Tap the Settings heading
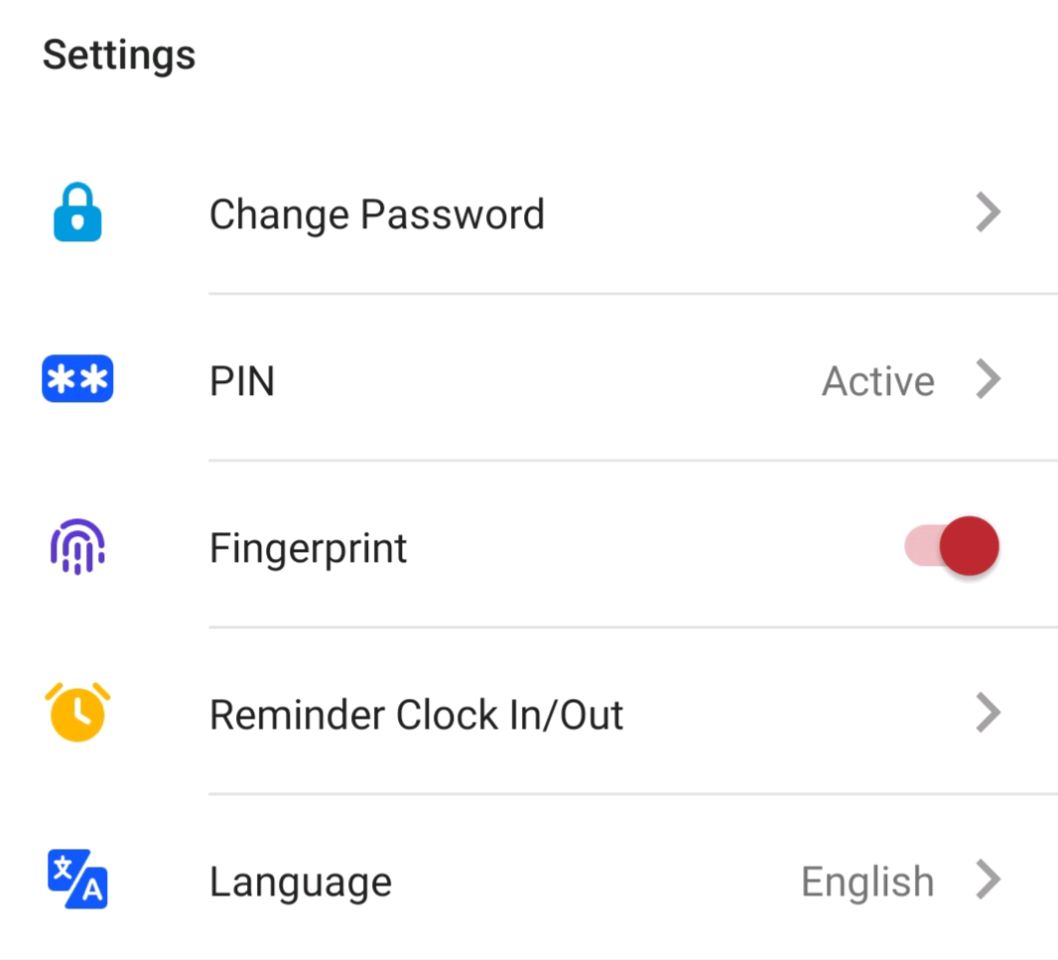Image resolution: width=1058 pixels, height=960 pixels. [119, 55]
